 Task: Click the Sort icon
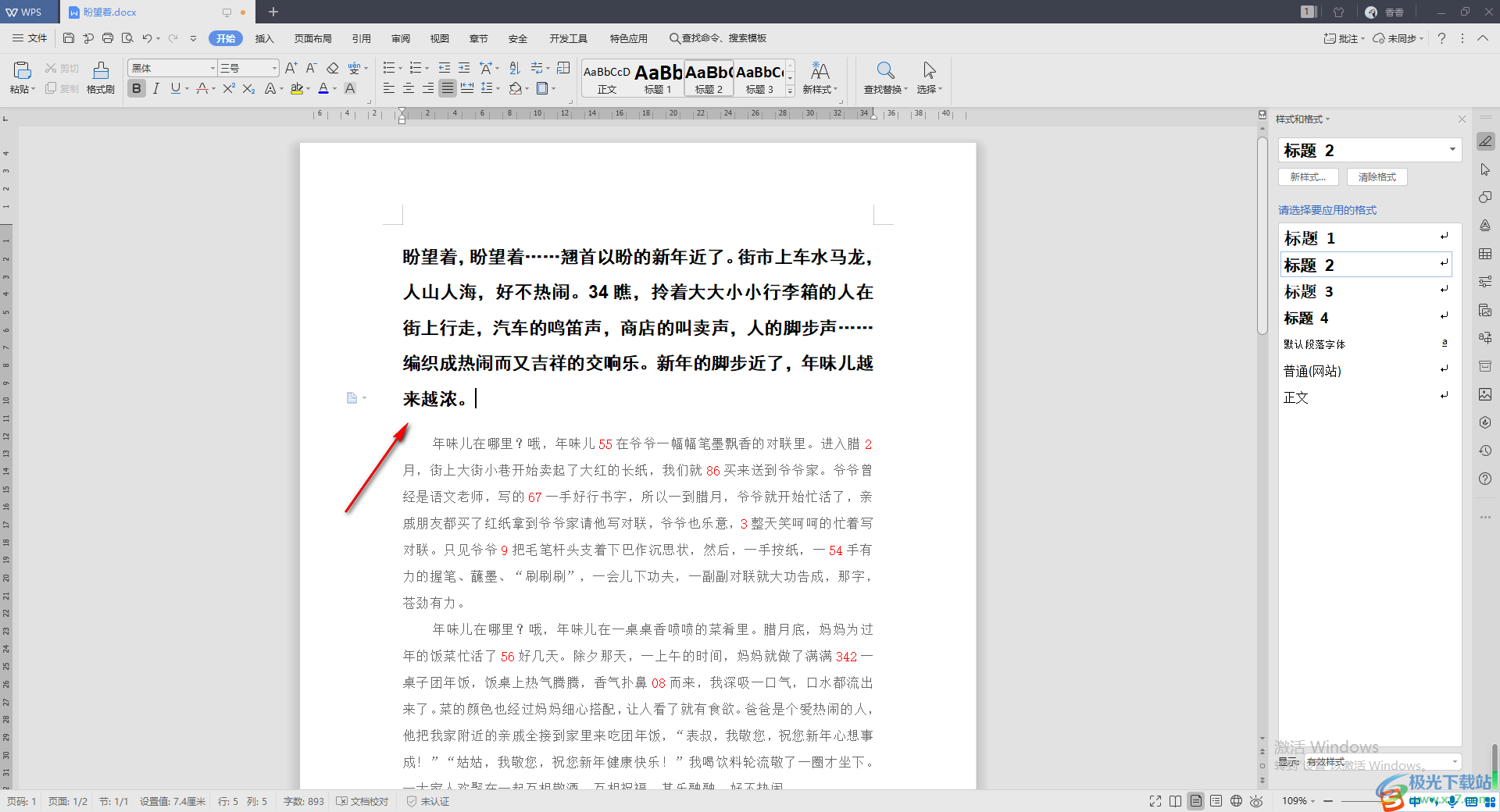point(514,68)
